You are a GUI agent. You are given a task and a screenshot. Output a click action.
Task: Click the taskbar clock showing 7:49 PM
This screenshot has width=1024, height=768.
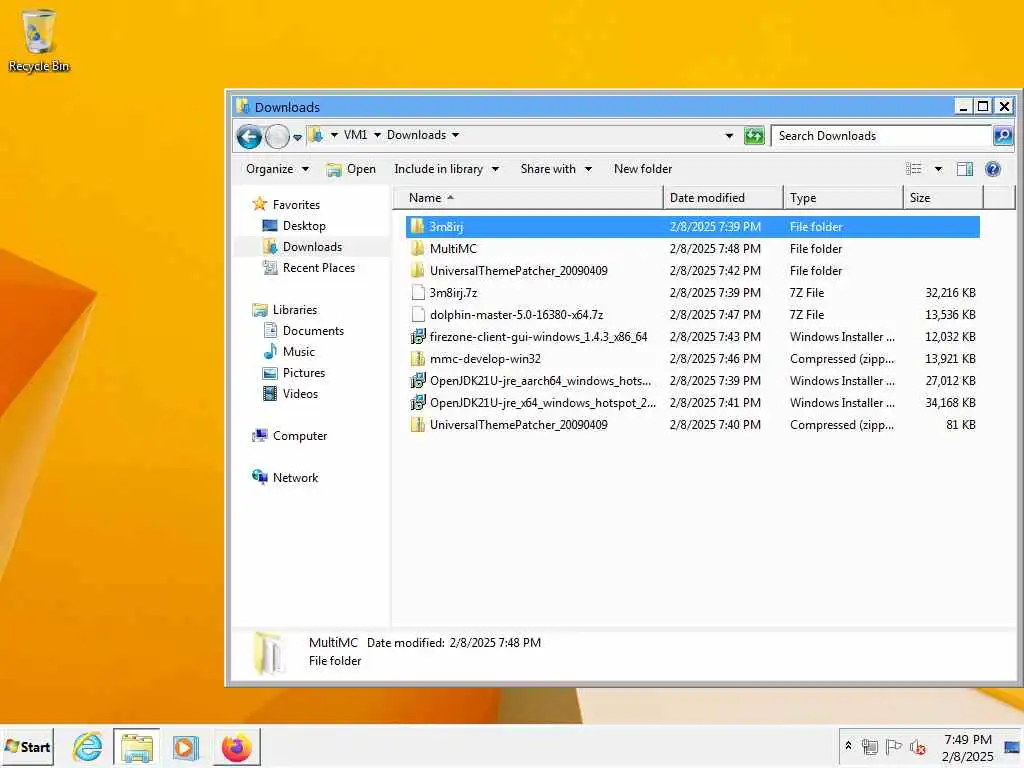pos(967,748)
